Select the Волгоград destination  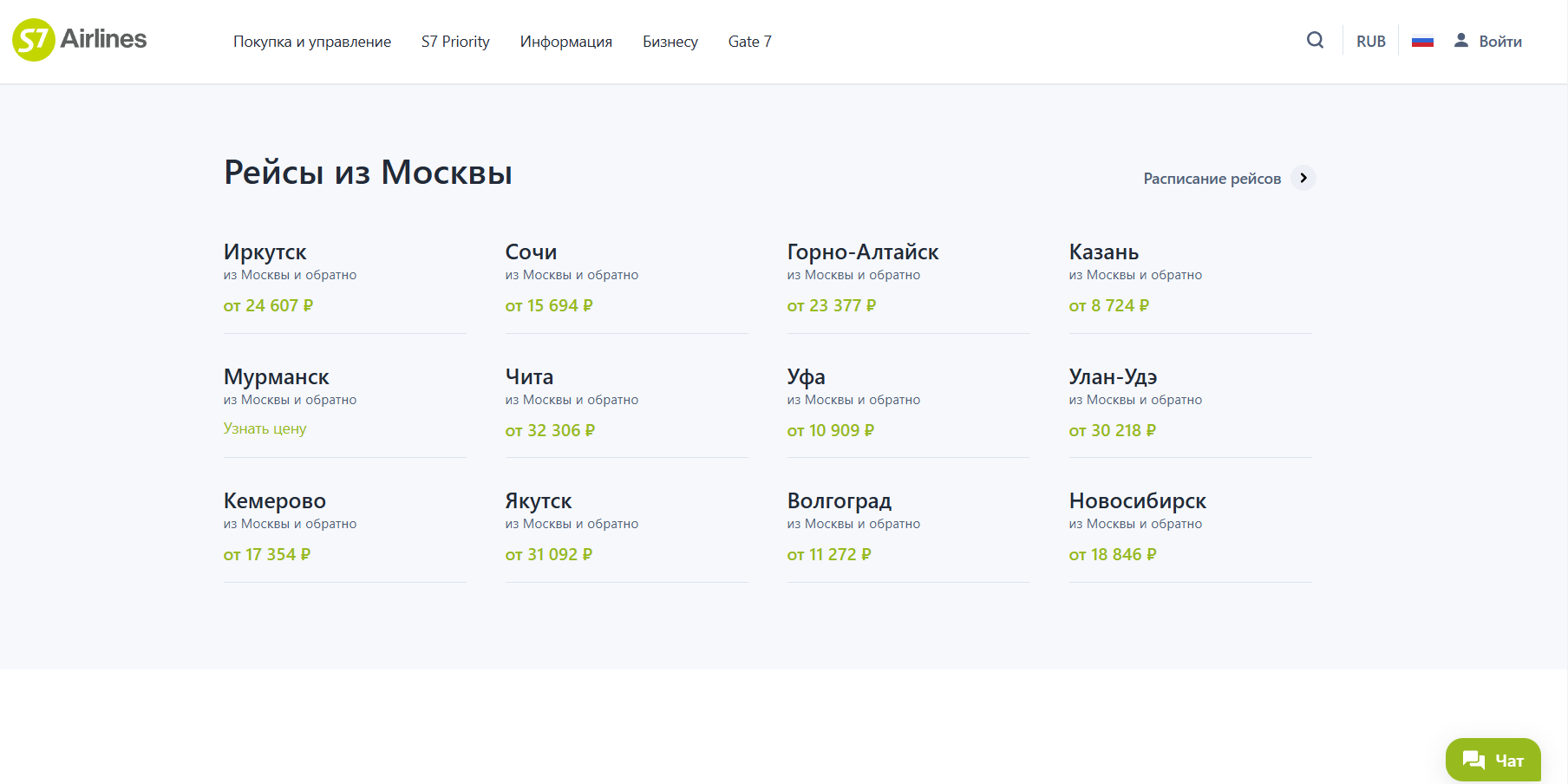point(839,501)
